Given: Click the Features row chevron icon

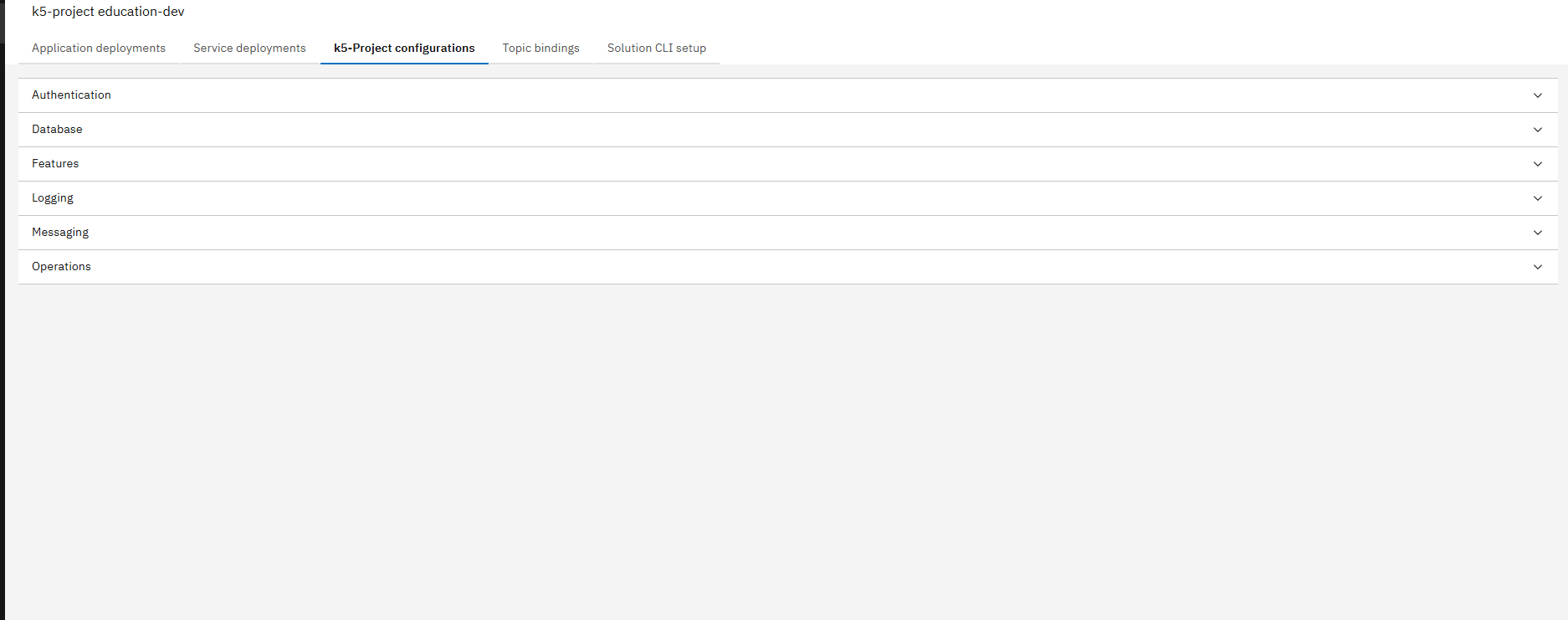Looking at the screenshot, I should 1537,164.
